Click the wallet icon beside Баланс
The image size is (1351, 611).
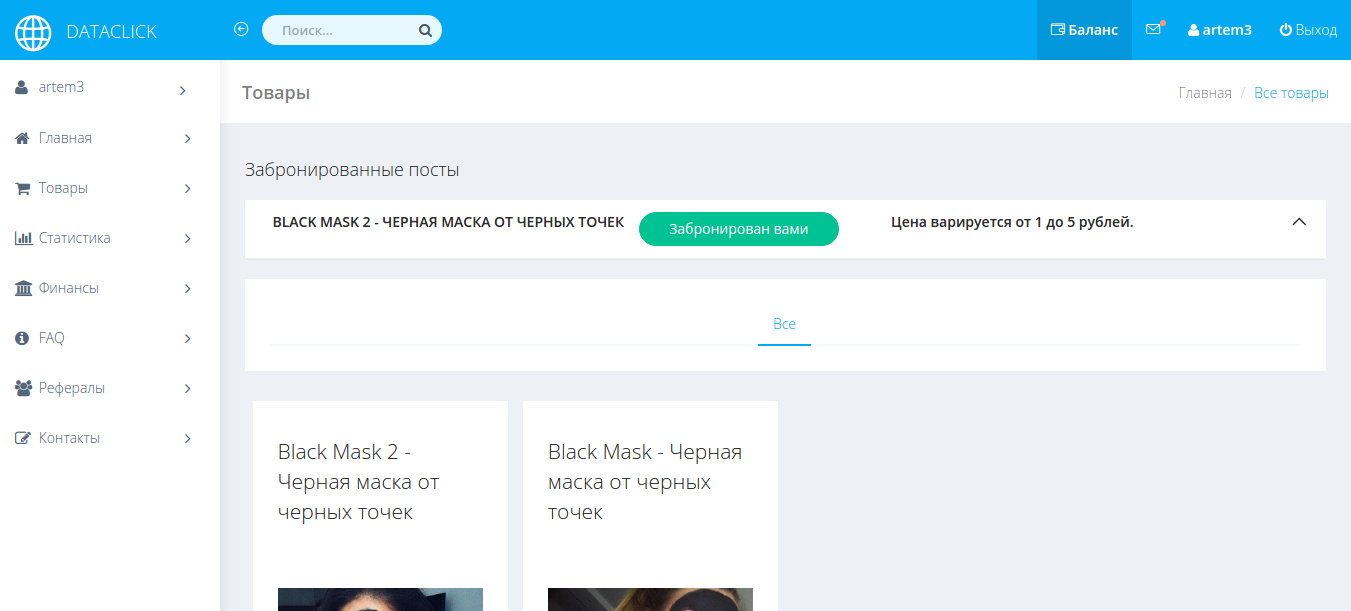point(1057,30)
